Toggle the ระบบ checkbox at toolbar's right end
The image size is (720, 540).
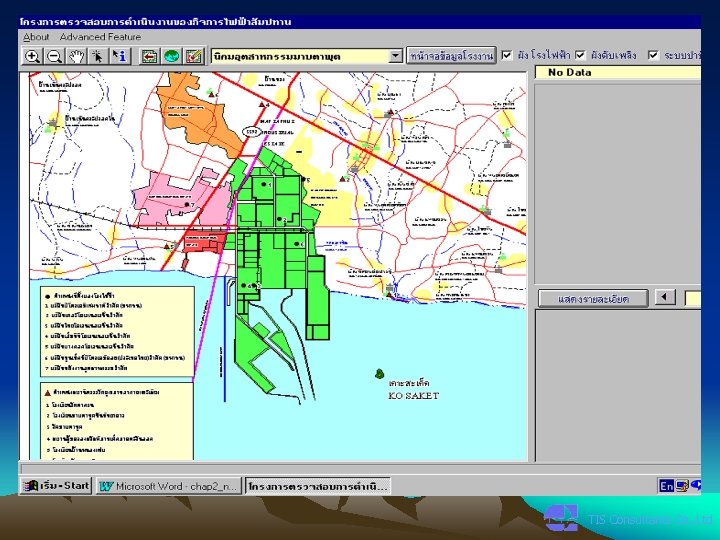[x=653, y=55]
